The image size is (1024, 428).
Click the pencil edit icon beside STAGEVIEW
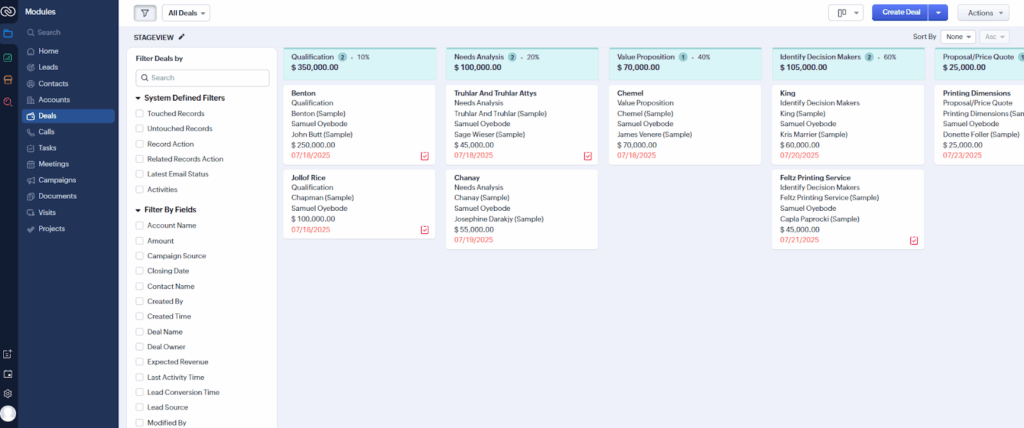click(182, 36)
